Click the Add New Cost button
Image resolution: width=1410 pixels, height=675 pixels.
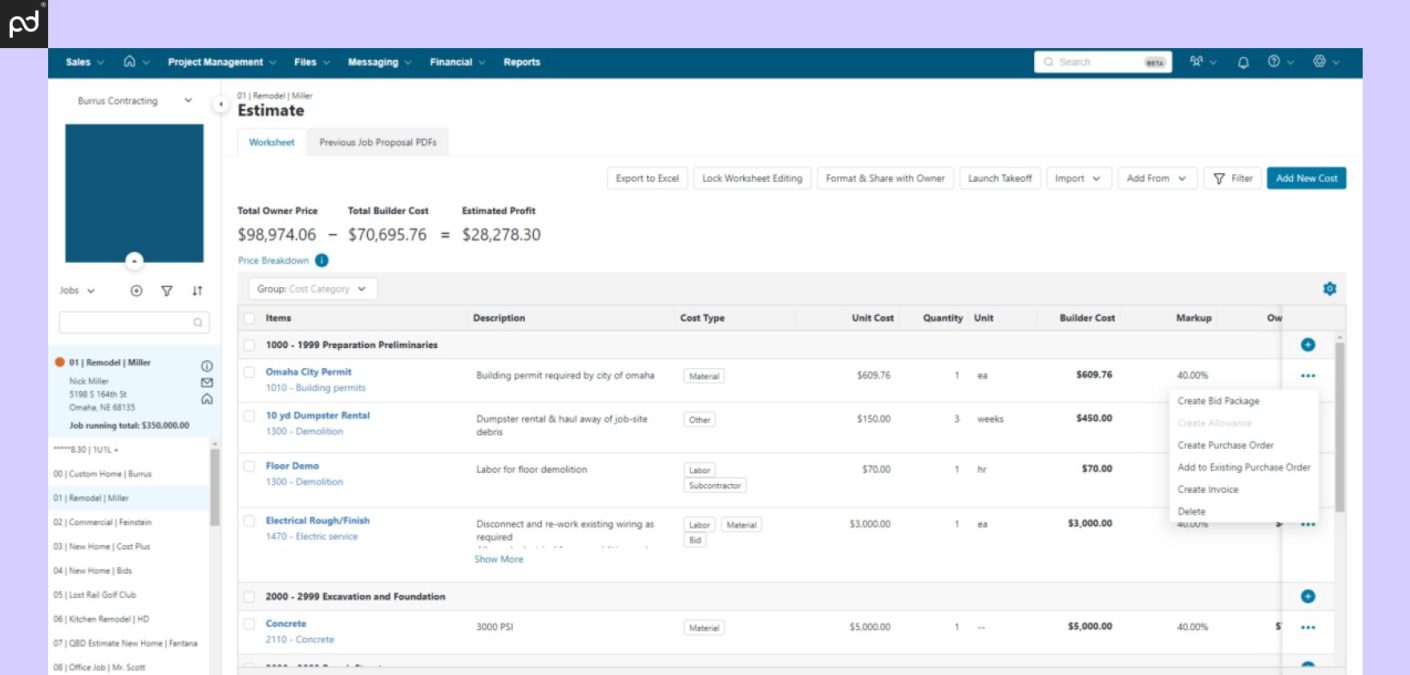click(1306, 178)
